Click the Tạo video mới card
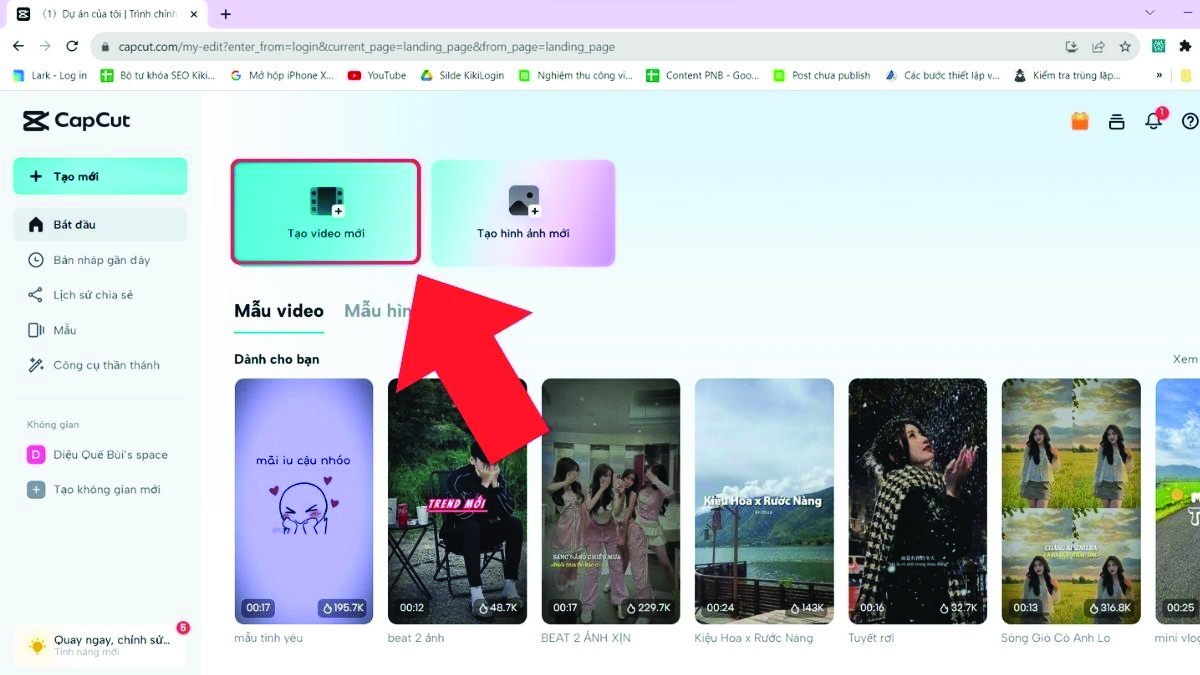 pyautogui.click(x=326, y=212)
